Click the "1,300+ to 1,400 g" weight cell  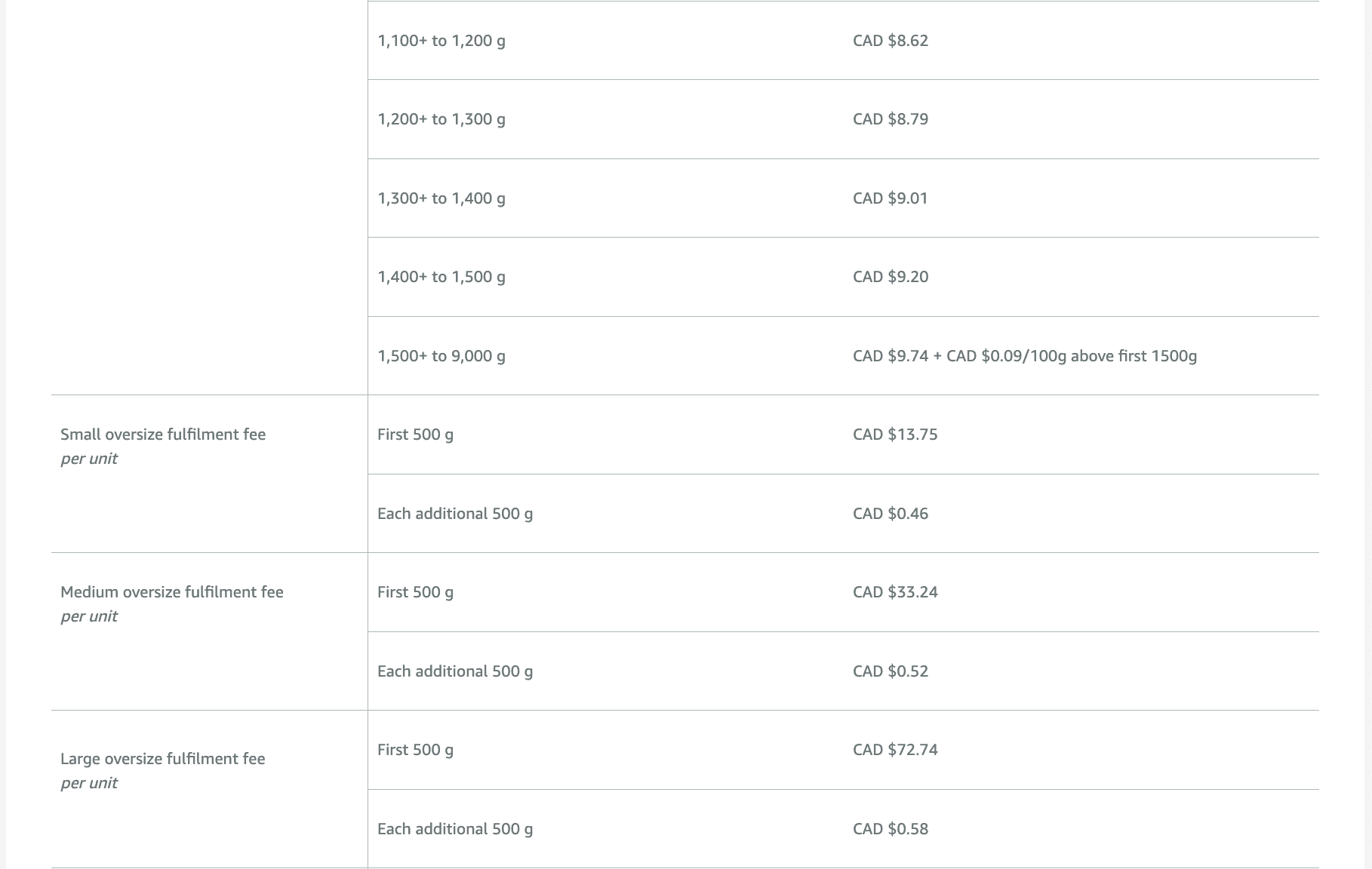441,198
